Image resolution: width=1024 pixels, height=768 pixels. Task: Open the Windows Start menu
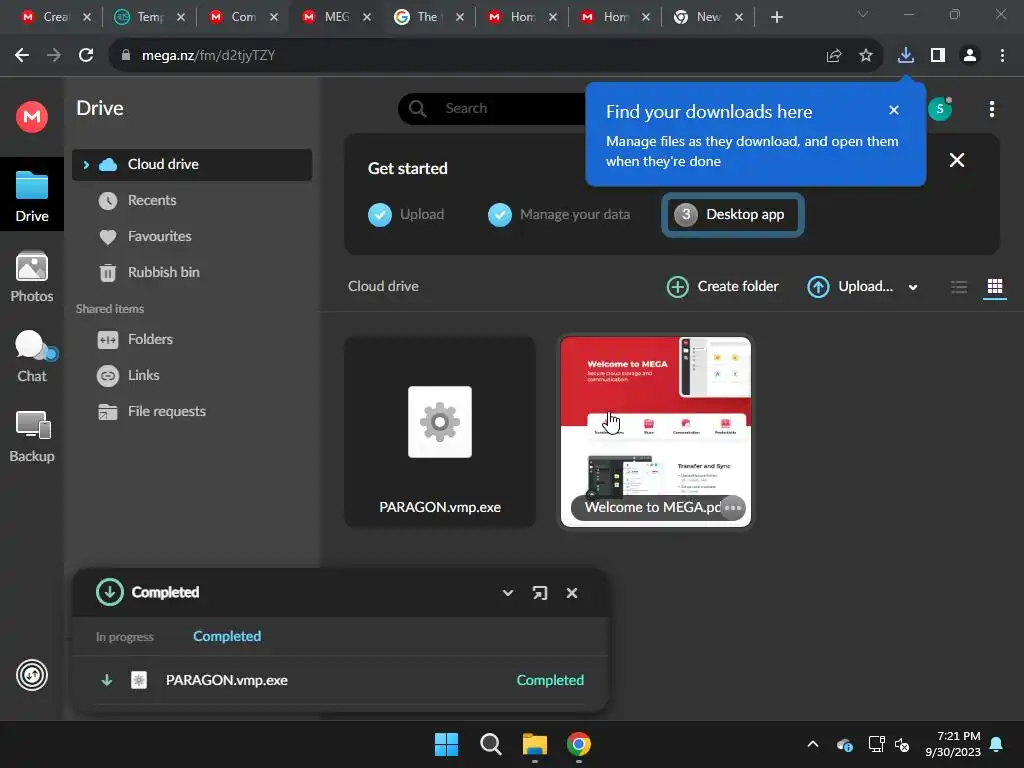447,744
